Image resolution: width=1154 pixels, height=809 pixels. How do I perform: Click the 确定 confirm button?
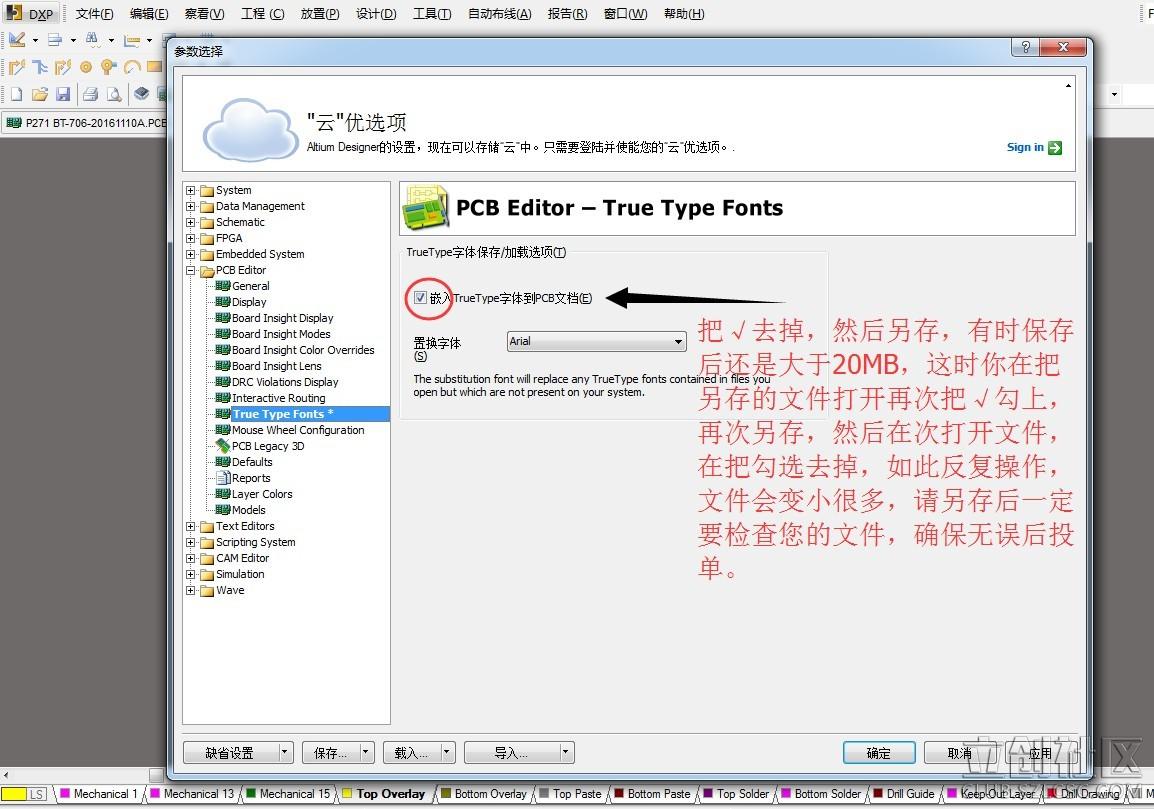tap(878, 753)
